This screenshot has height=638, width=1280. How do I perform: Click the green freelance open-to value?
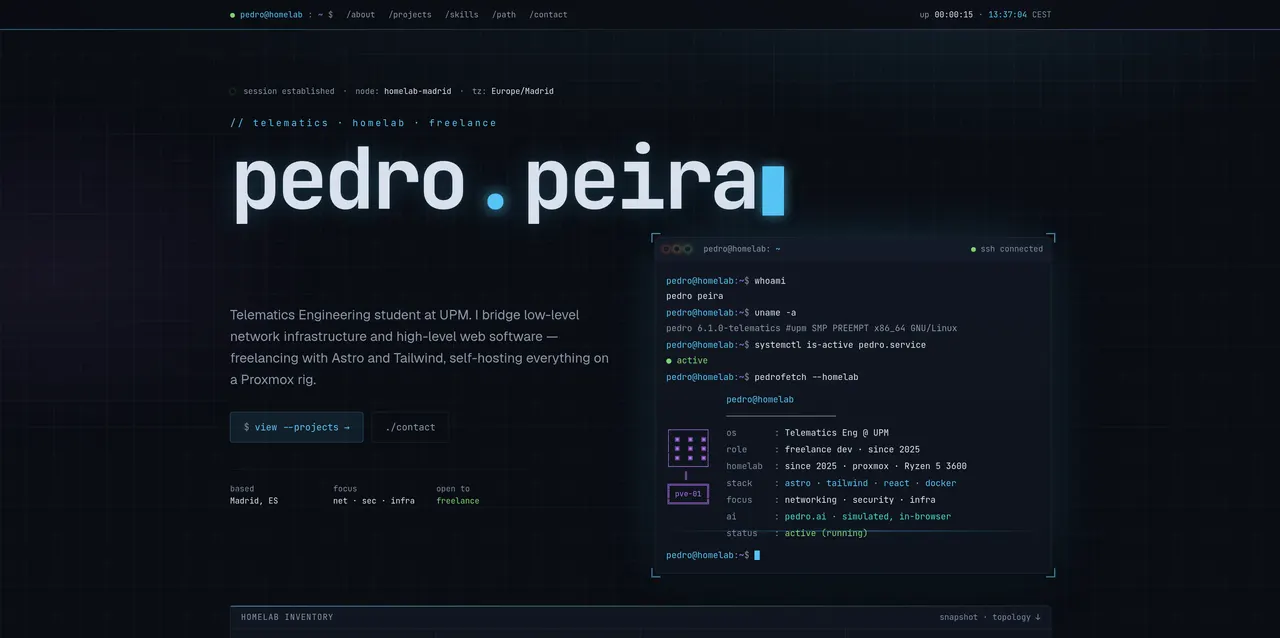457,501
